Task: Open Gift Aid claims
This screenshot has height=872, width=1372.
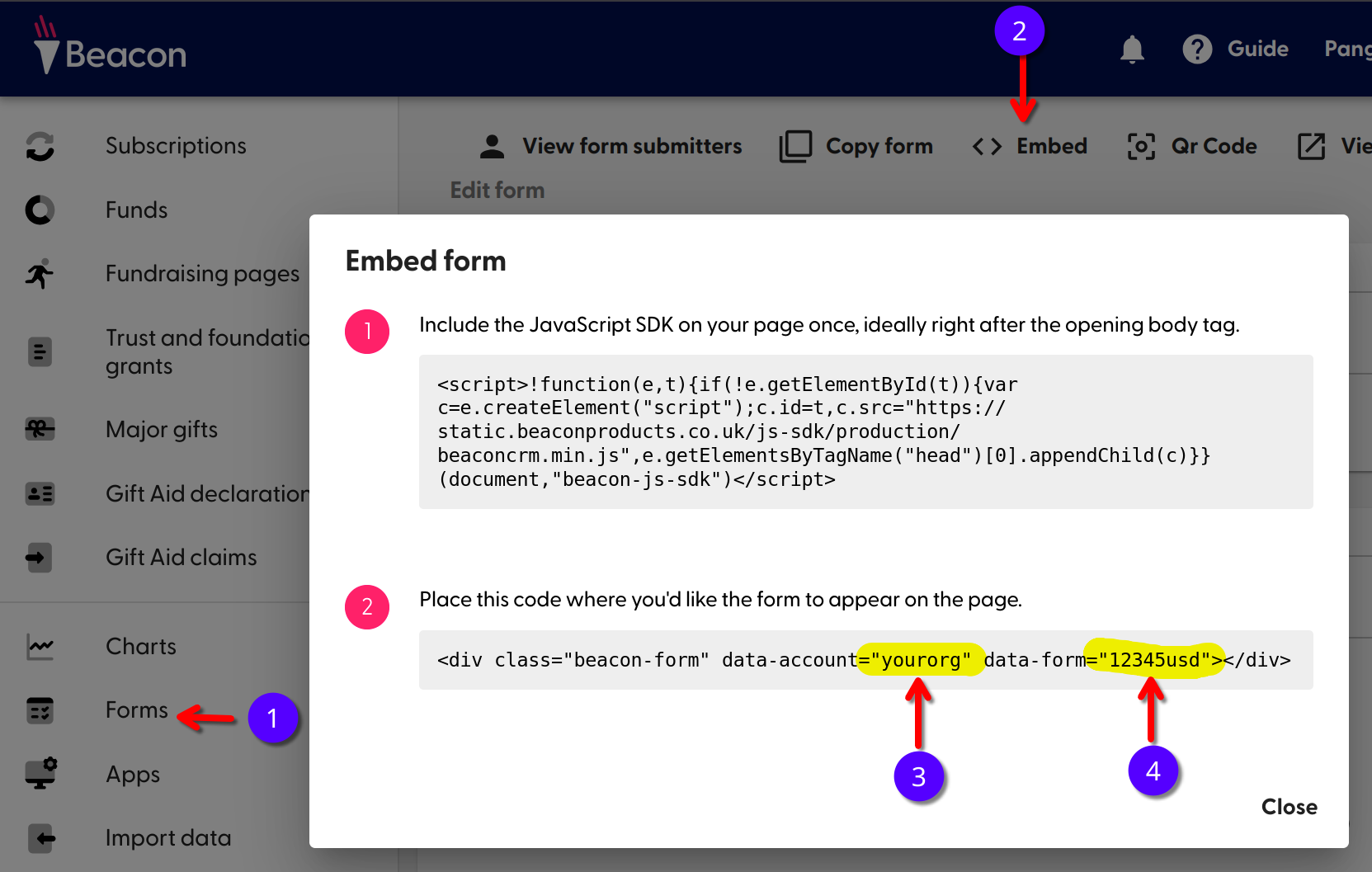Action: point(181,557)
